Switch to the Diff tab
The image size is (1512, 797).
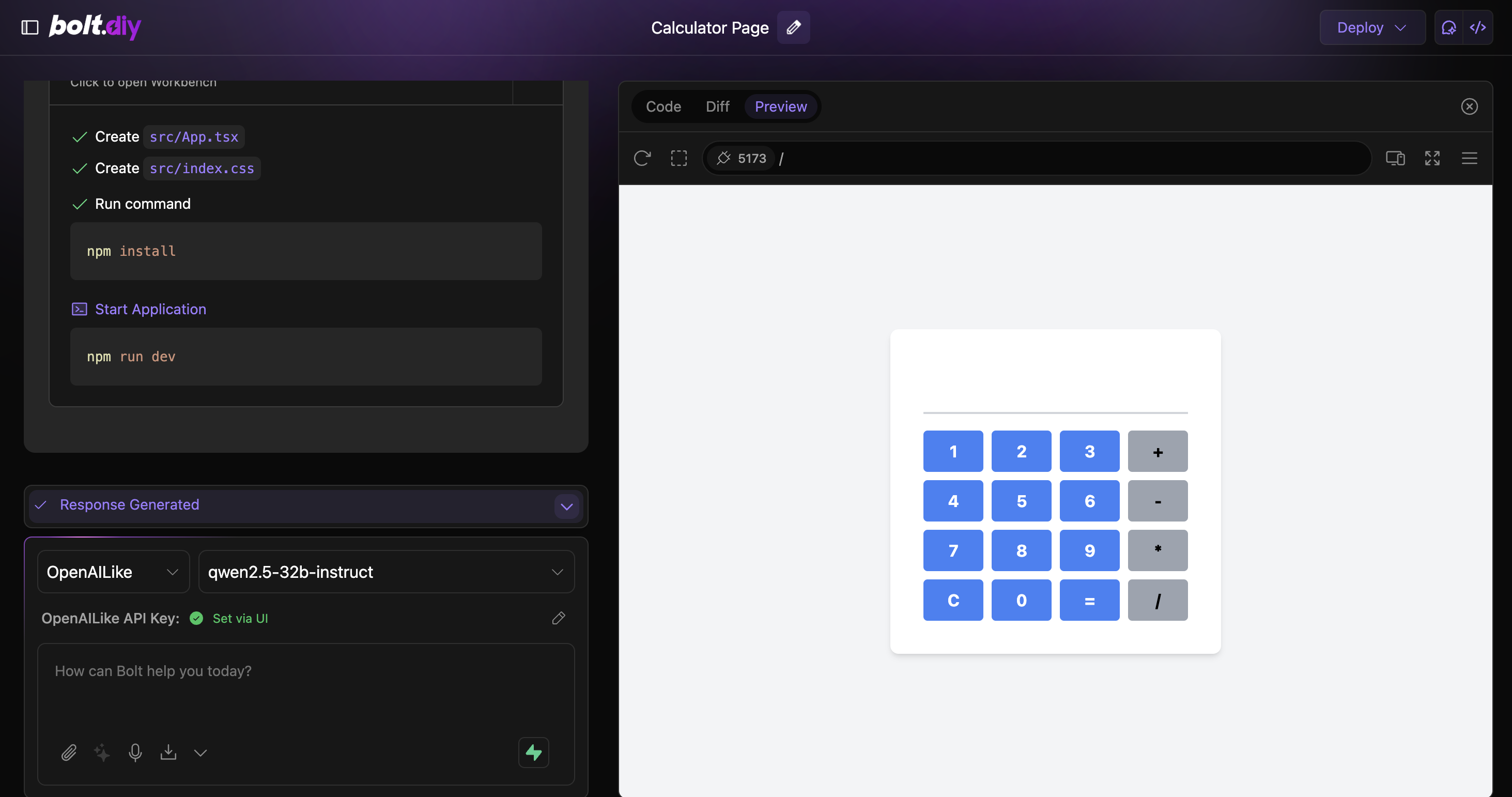click(717, 106)
